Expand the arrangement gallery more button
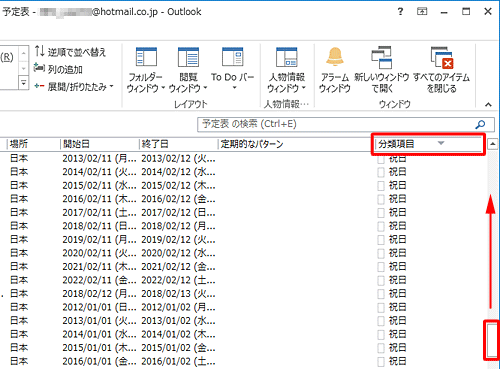Screen dimensions: 500x369 coord(23,83)
